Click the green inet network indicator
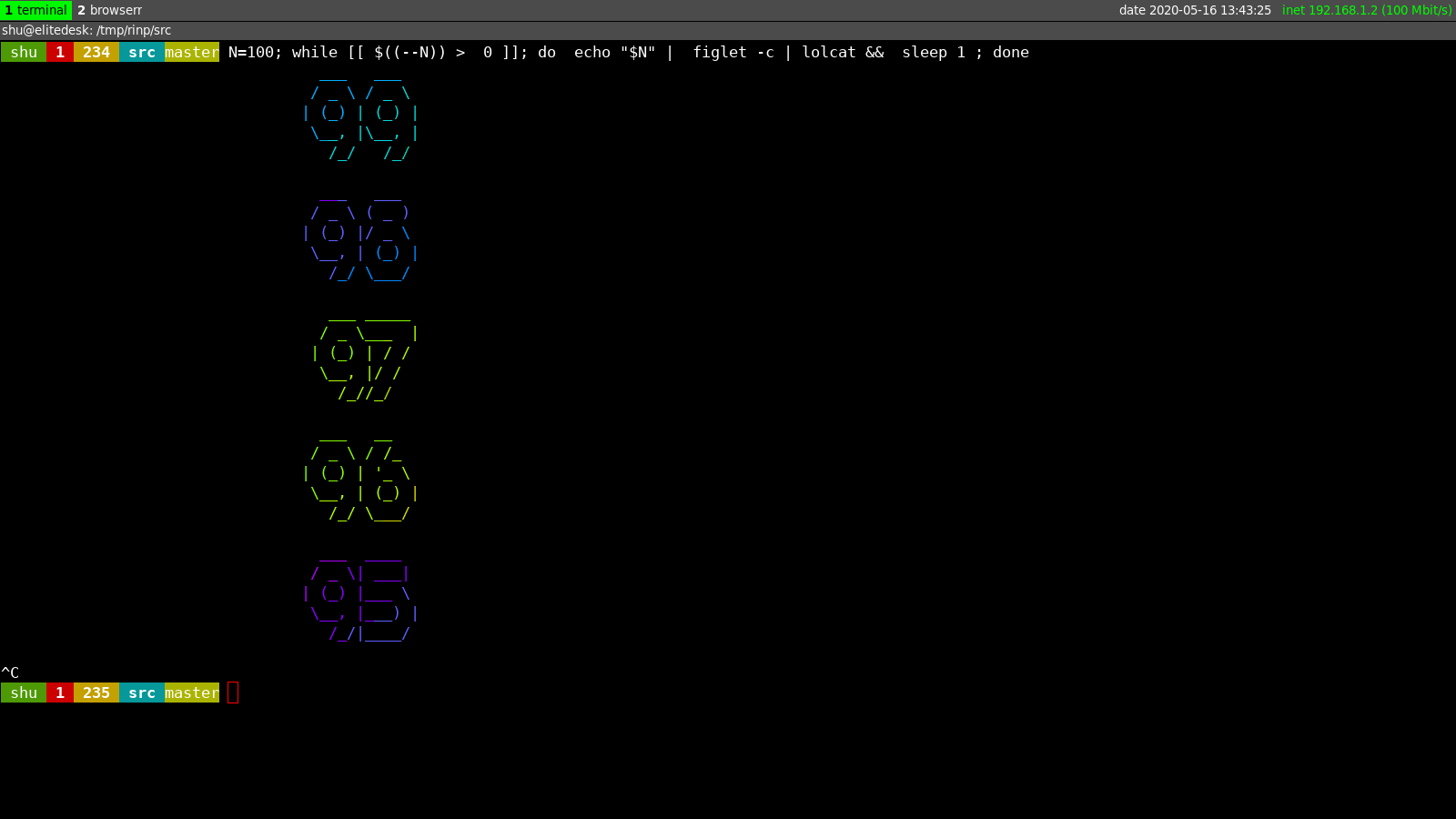This screenshot has height=819, width=1456. click(x=1365, y=10)
